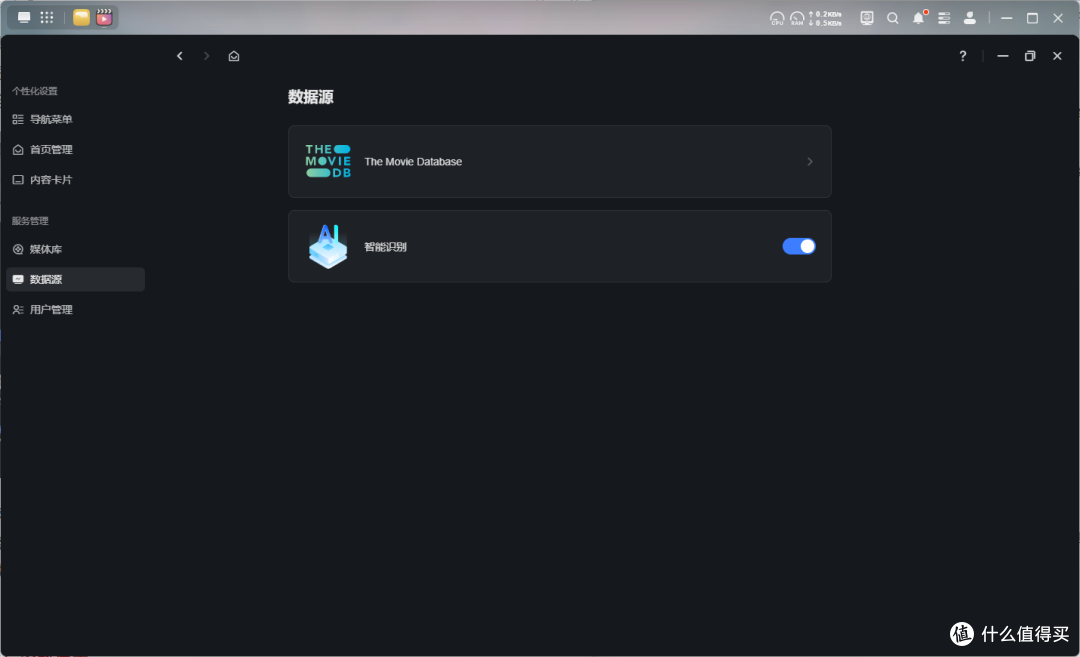1080x657 pixels.
Task: Open The Movie Database source card
Action: pyautogui.click(x=559, y=161)
